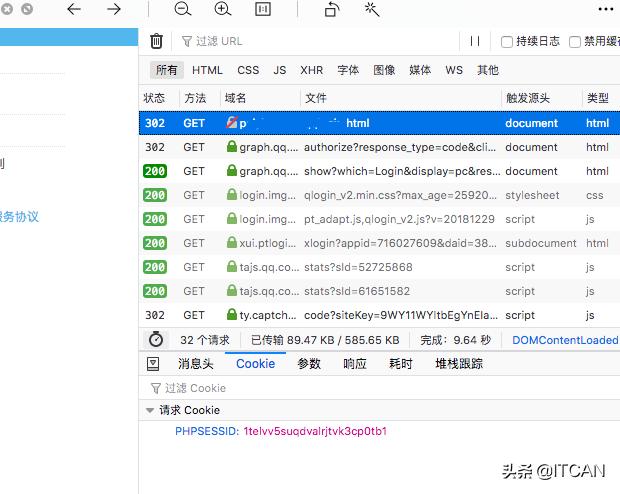The width and height of the screenshot is (620, 494).
Task: Select the stats?sId=52725868 request row
Action: pyautogui.click(x=380, y=267)
